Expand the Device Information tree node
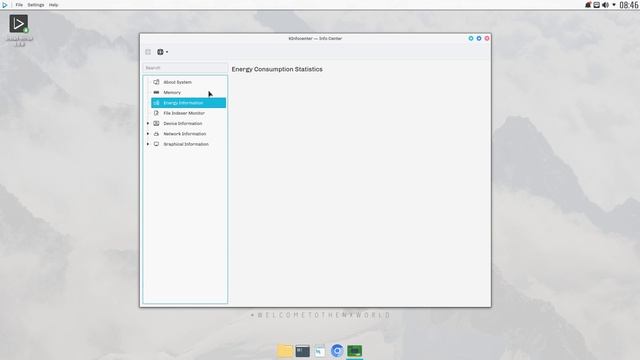Viewport: 640px width, 360px height. click(148, 123)
